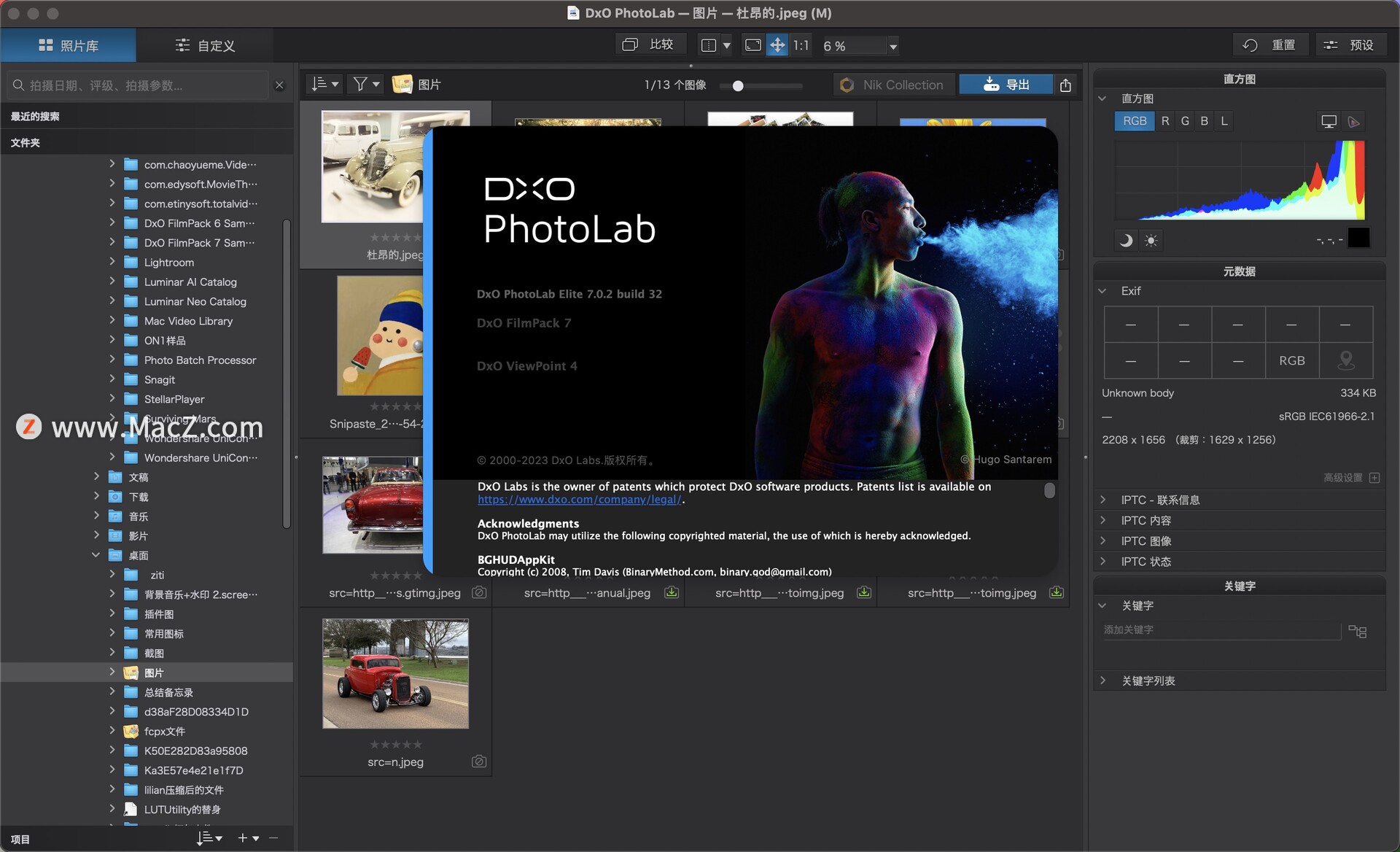This screenshot has width=1400, height=852.
Task: Click export status icon beside anual.jpeg
Action: (672, 592)
